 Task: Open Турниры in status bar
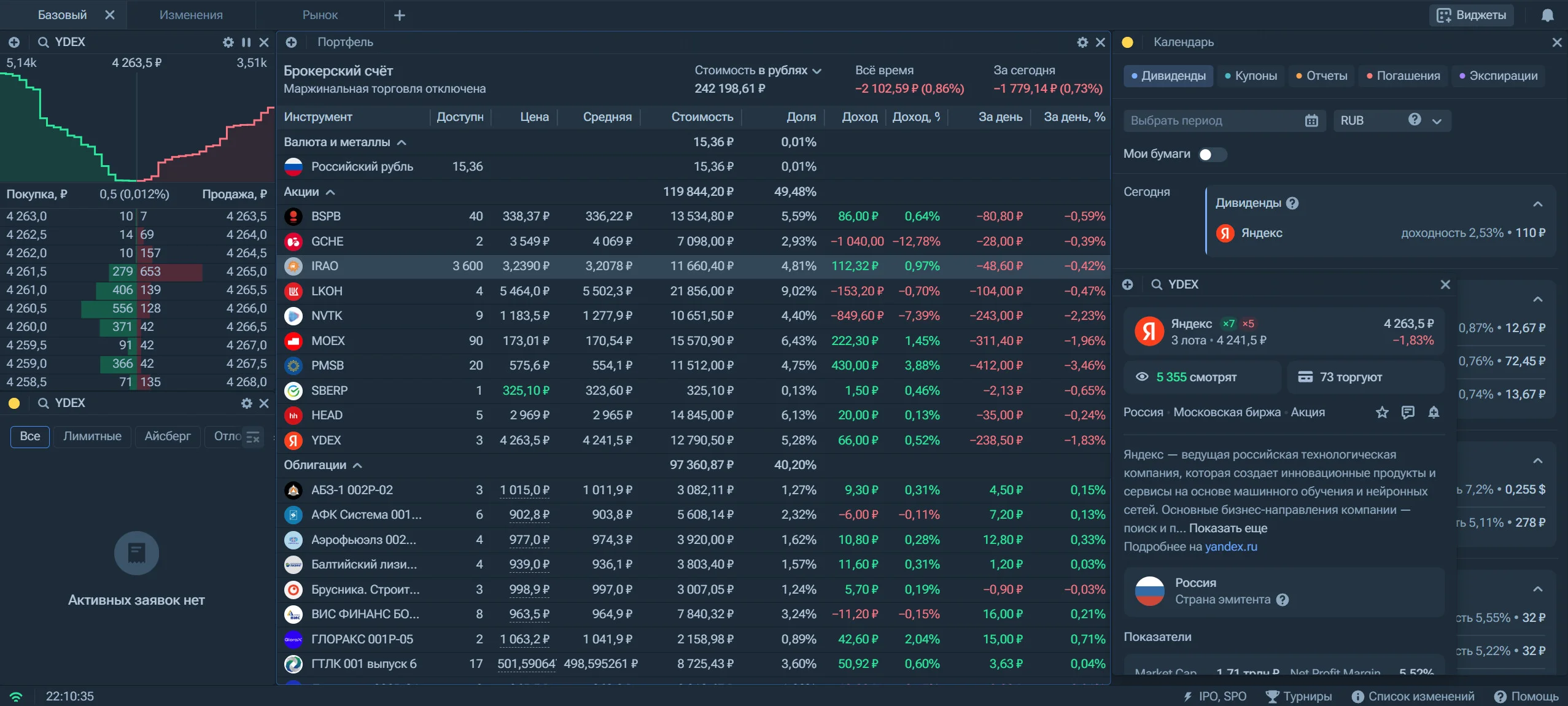point(1298,697)
